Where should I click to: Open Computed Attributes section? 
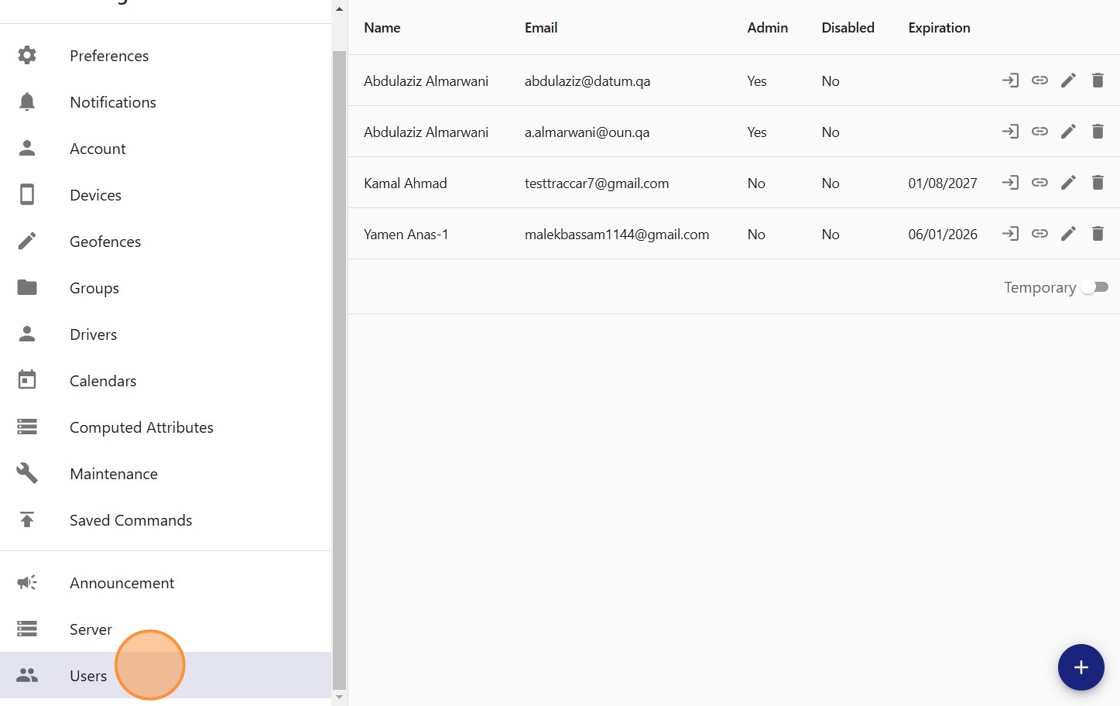click(x=141, y=427)
